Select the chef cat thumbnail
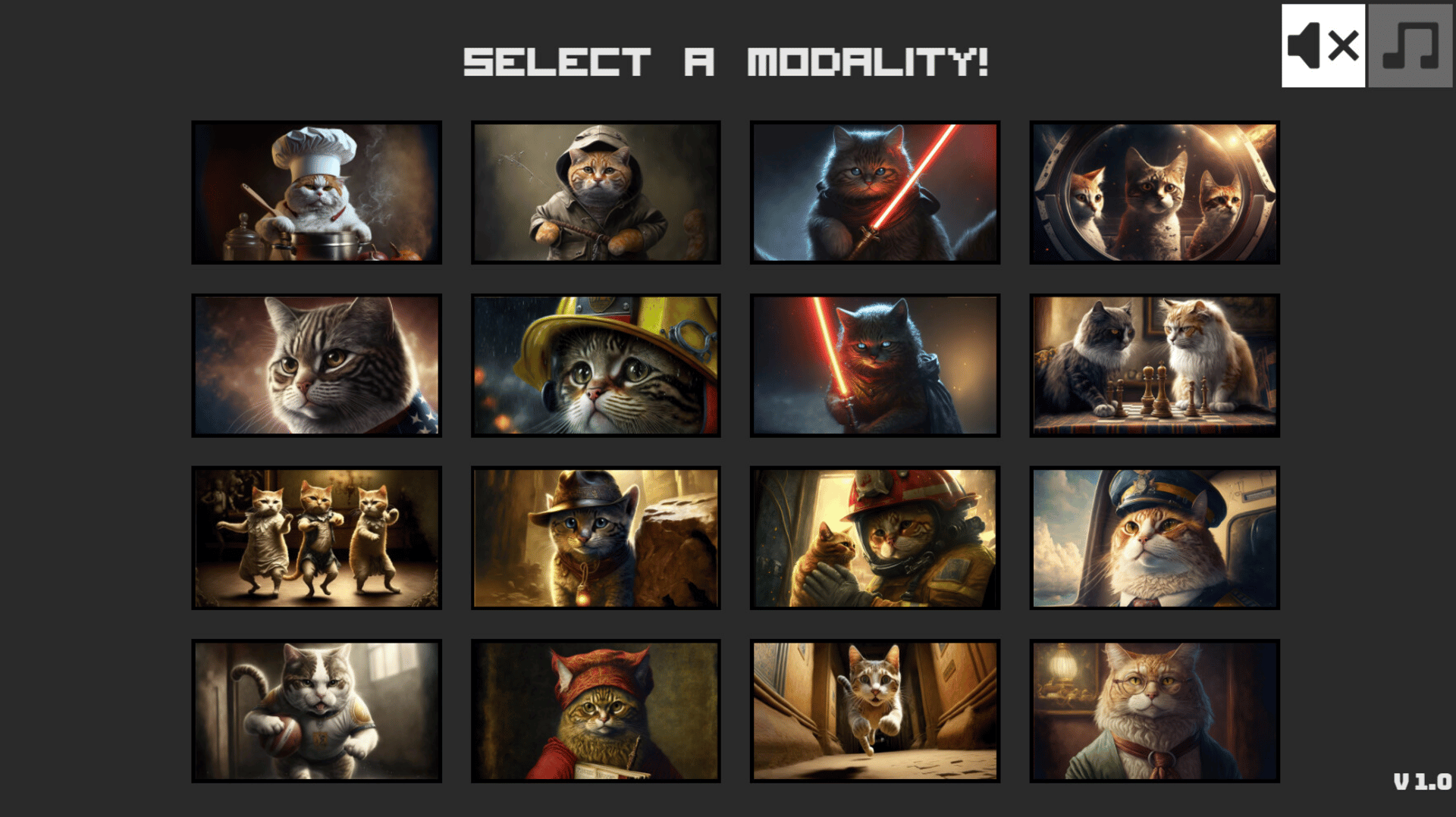This screenshot has width=1456, height=817. tap(316, 193)
